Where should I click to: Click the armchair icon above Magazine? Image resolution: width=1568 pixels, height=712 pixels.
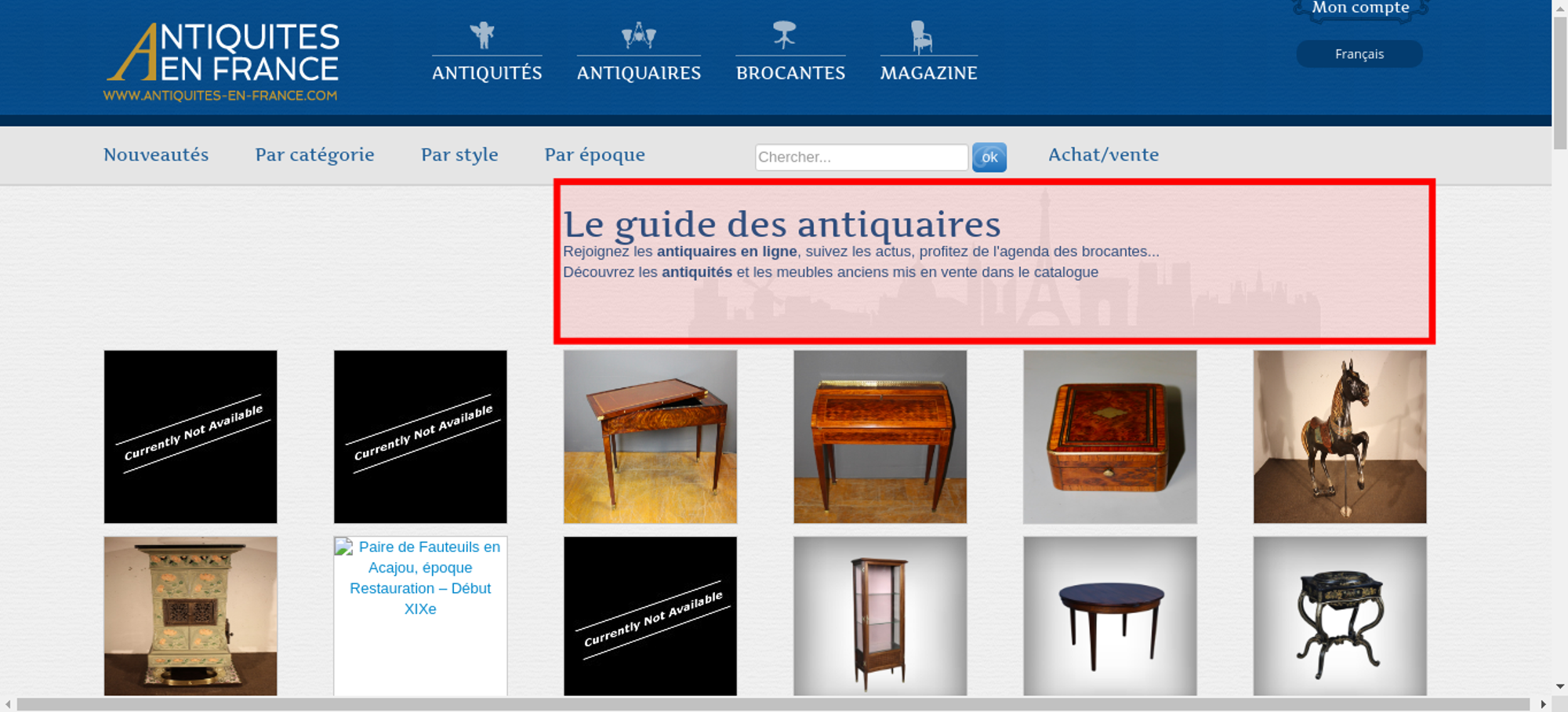pos(921,36)
